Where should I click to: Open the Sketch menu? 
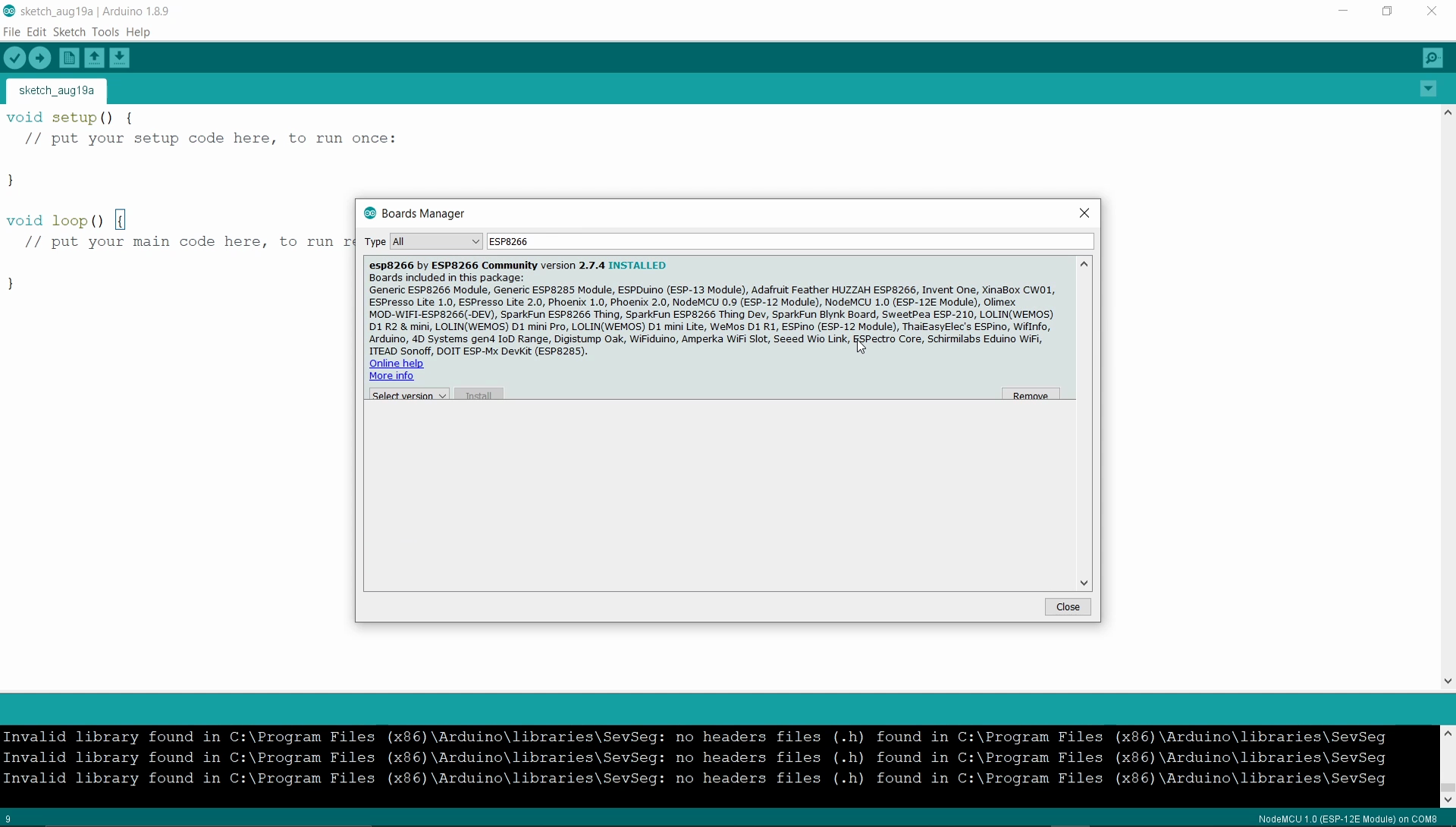(69, 32)
